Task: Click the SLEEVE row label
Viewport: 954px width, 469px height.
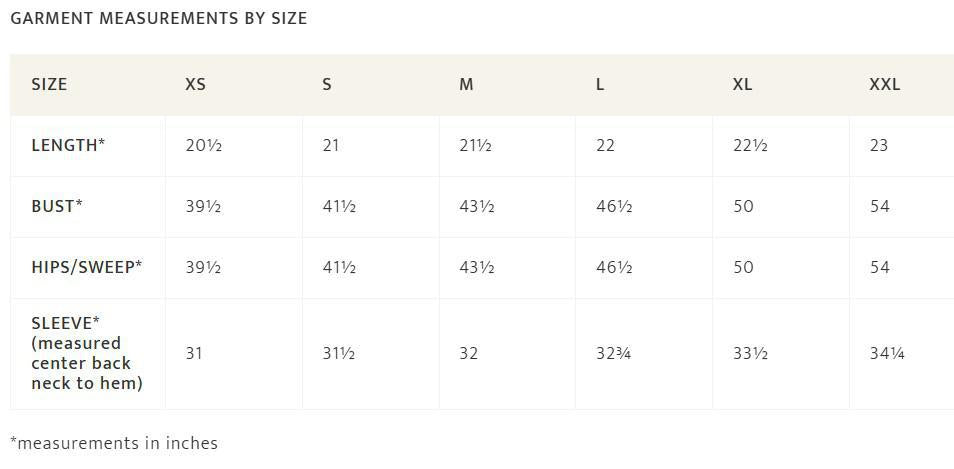Action: click(86, 353)
